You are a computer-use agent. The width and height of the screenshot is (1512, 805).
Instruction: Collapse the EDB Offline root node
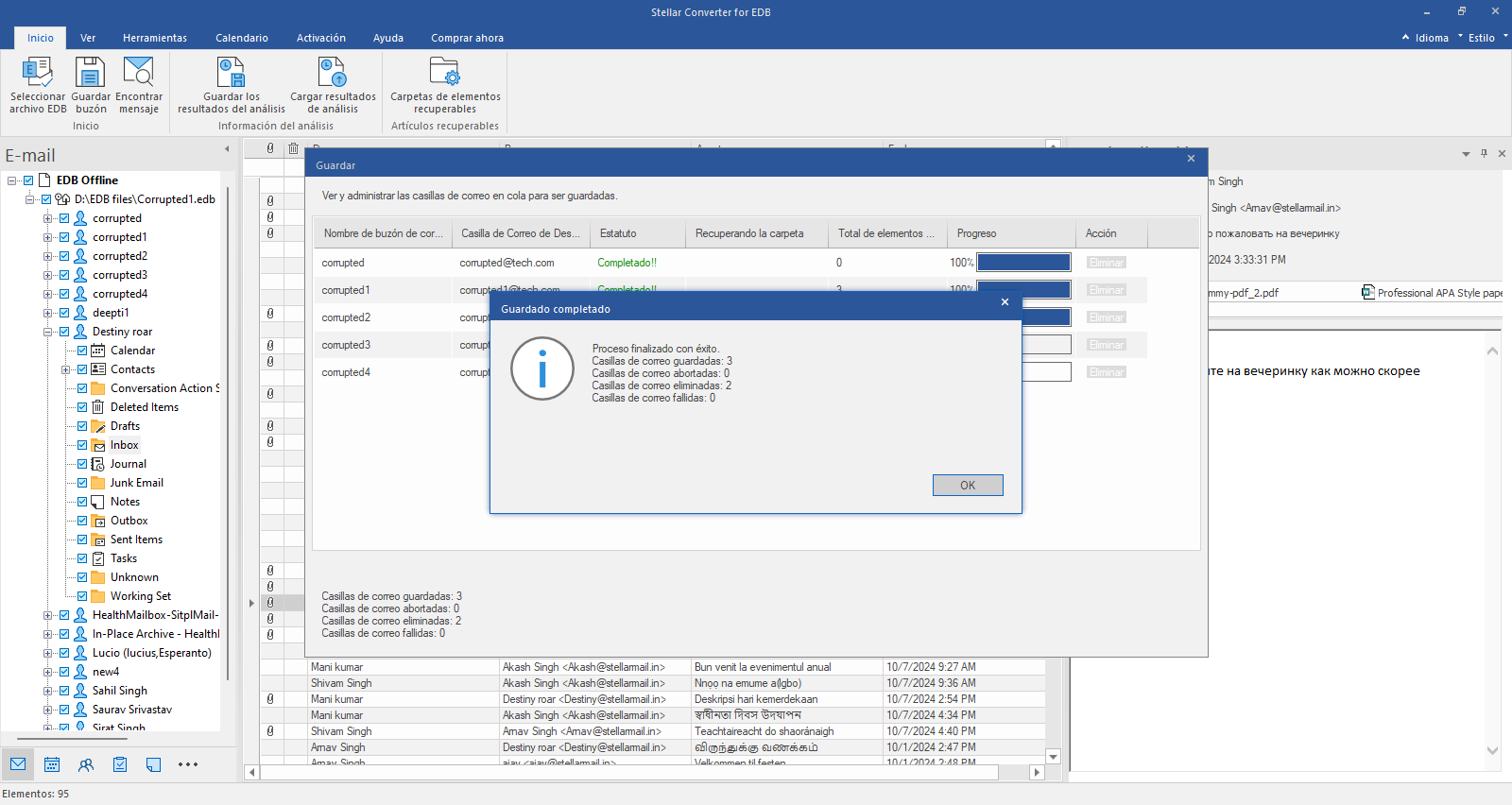pos(12,180)
